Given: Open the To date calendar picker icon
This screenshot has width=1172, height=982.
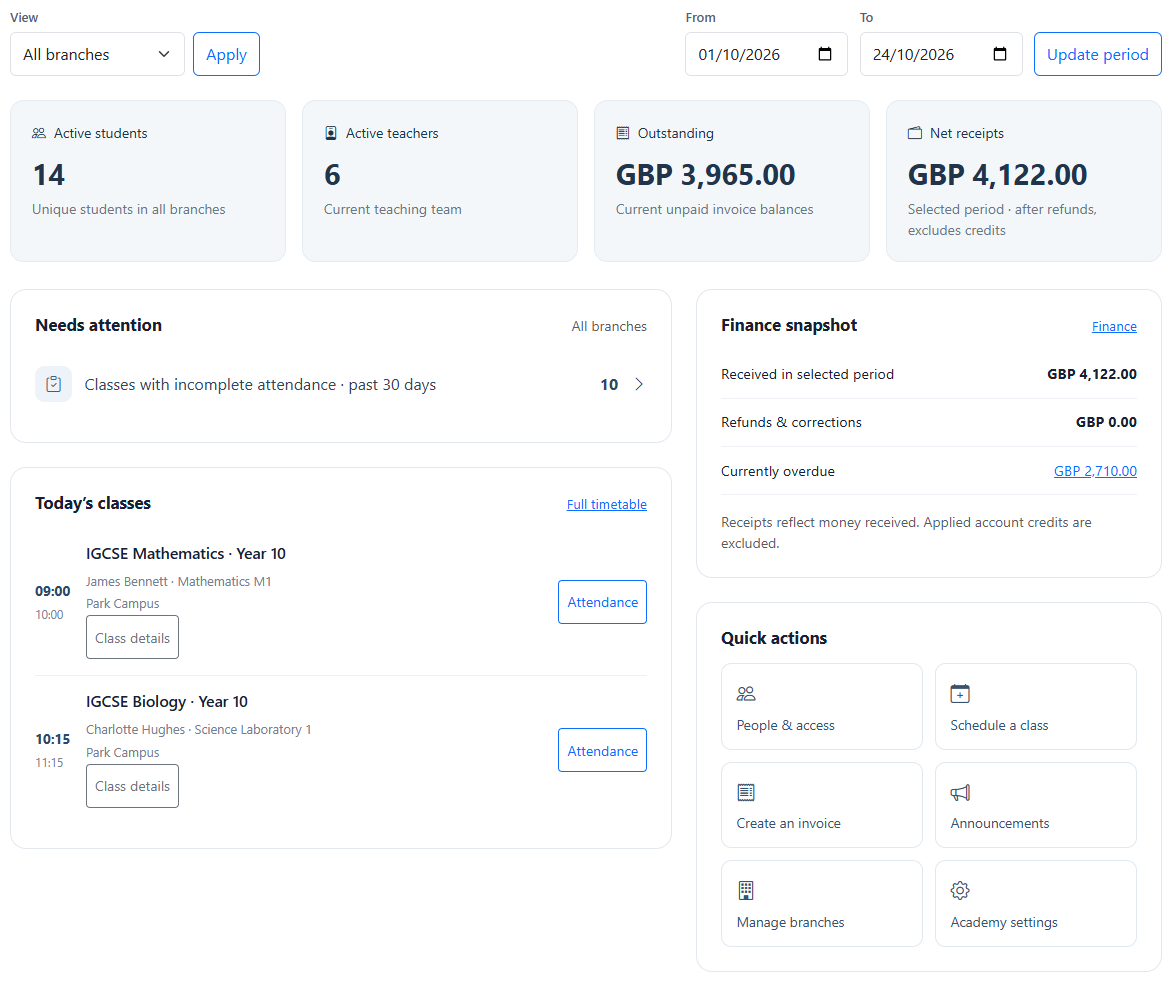Looking at the screenshot, I should point(999,54).
